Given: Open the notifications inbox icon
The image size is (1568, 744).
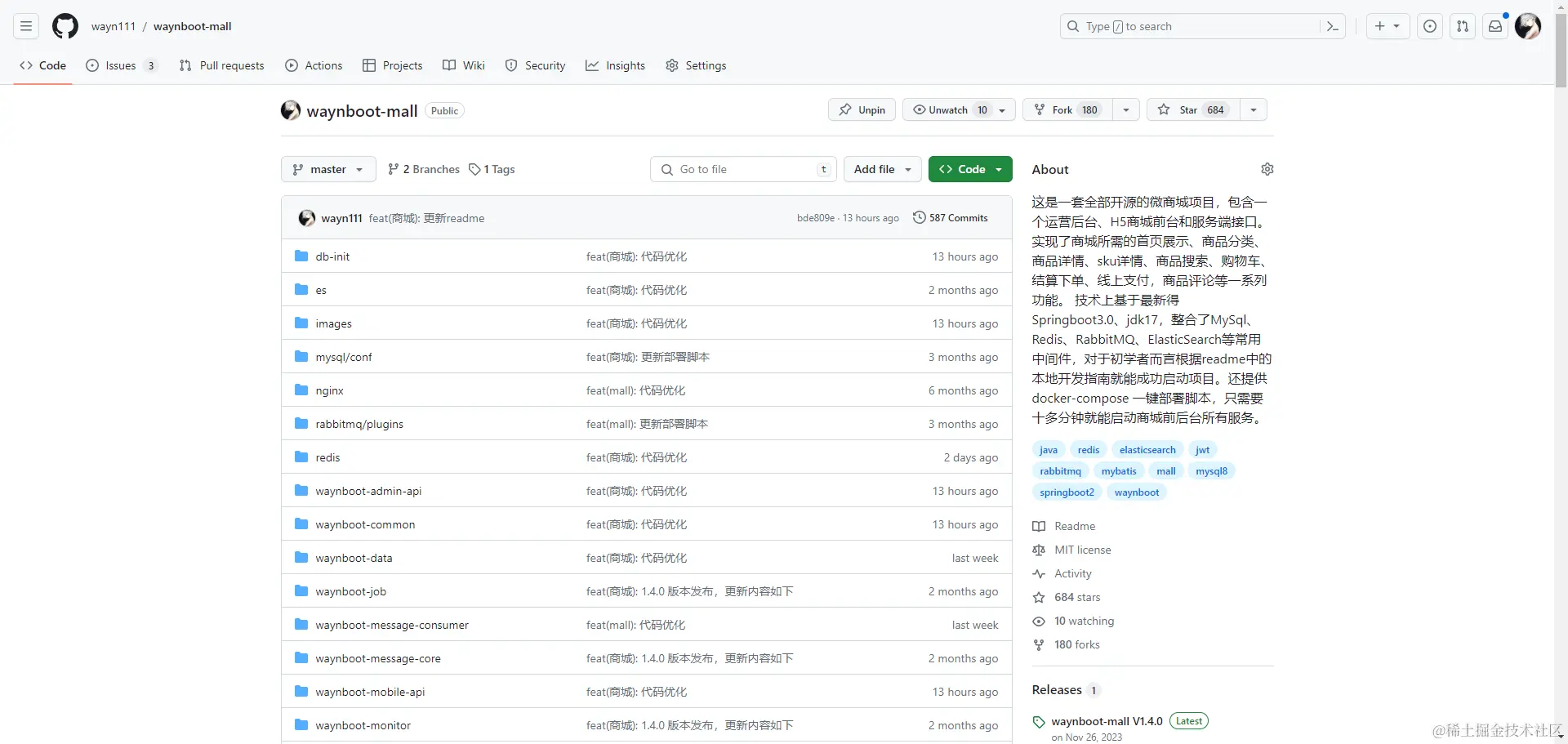Looking at the screenshot, I should point(1495,26).
